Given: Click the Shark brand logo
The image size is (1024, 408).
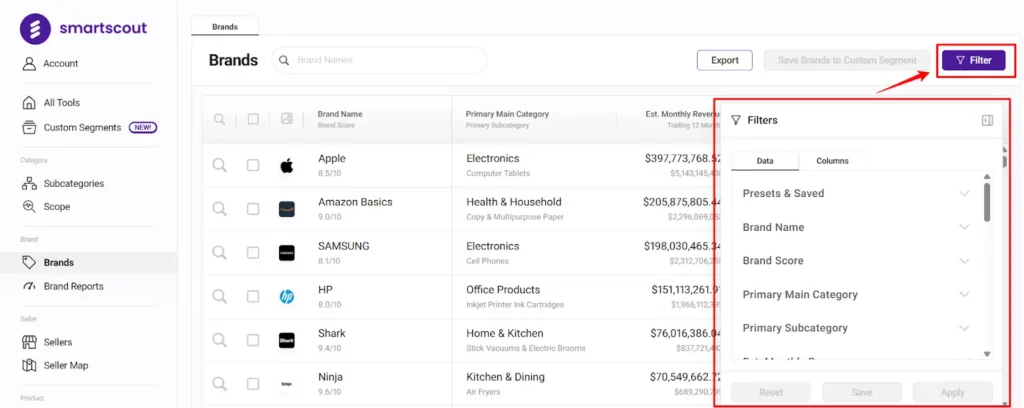Looking at the screenshot, I should pos(287,340).
